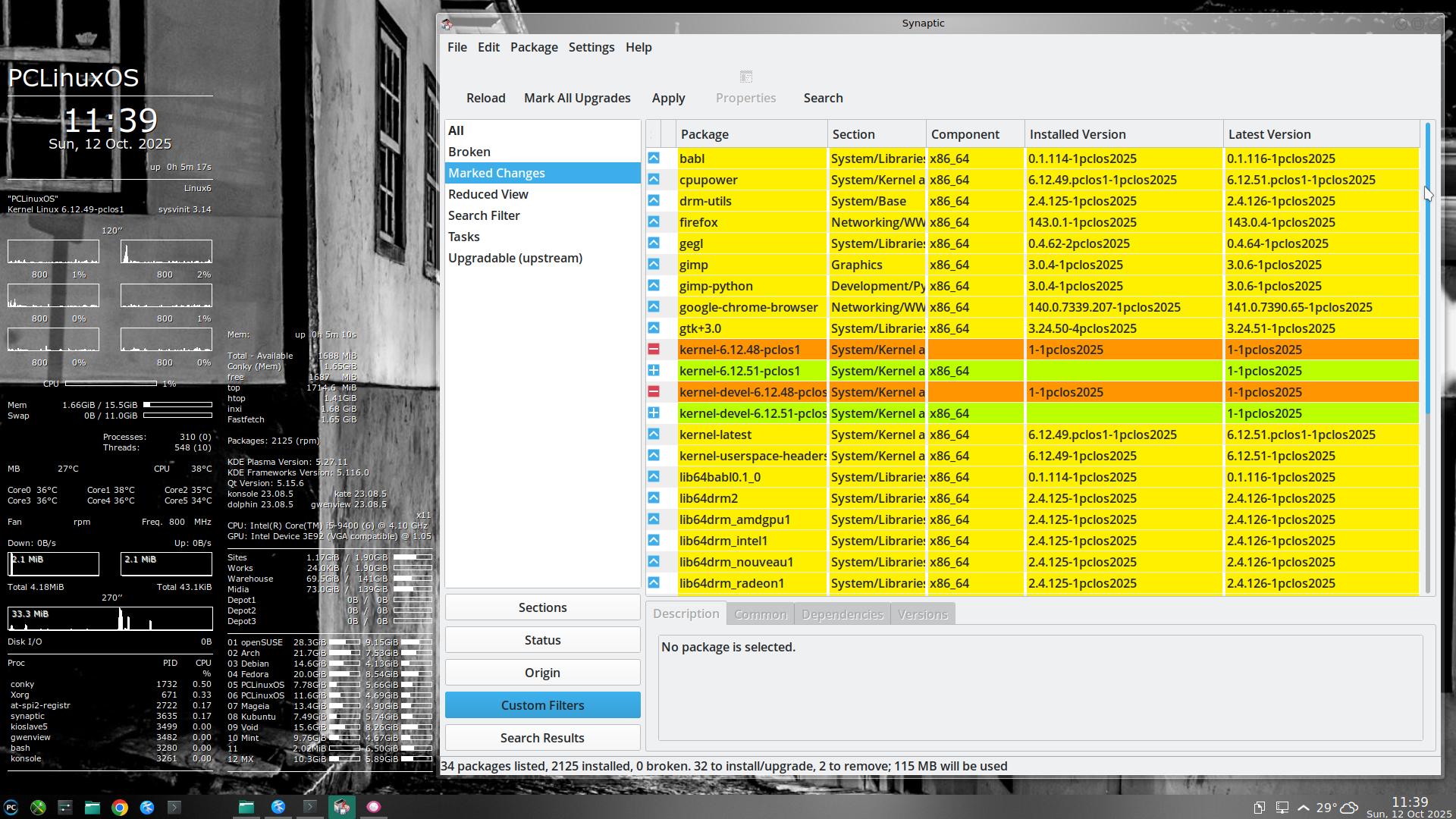The height and width of the screenshot is (819, 1456).
Task: Click Mark All Upgrades button
Action: 576,98
